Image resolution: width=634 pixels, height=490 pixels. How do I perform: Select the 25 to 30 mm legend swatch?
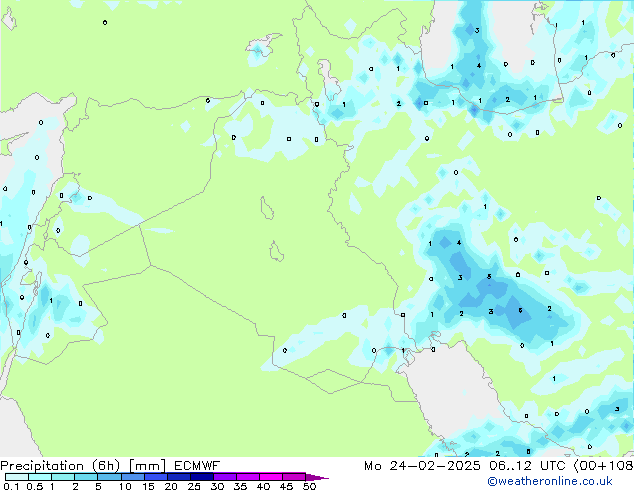(x=202, y=477)
